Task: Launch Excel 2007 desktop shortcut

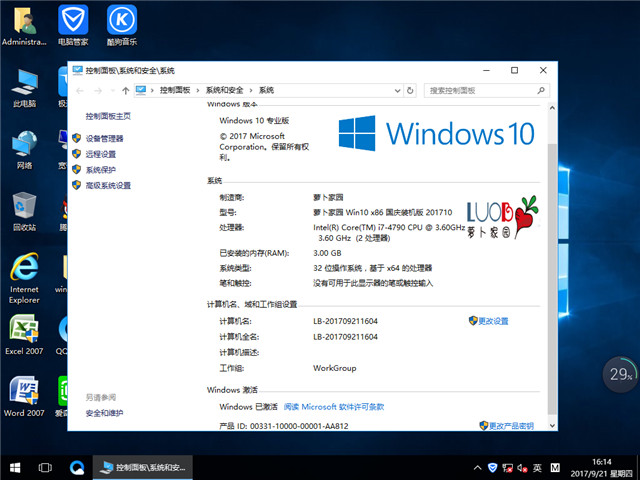Action: 24,335
